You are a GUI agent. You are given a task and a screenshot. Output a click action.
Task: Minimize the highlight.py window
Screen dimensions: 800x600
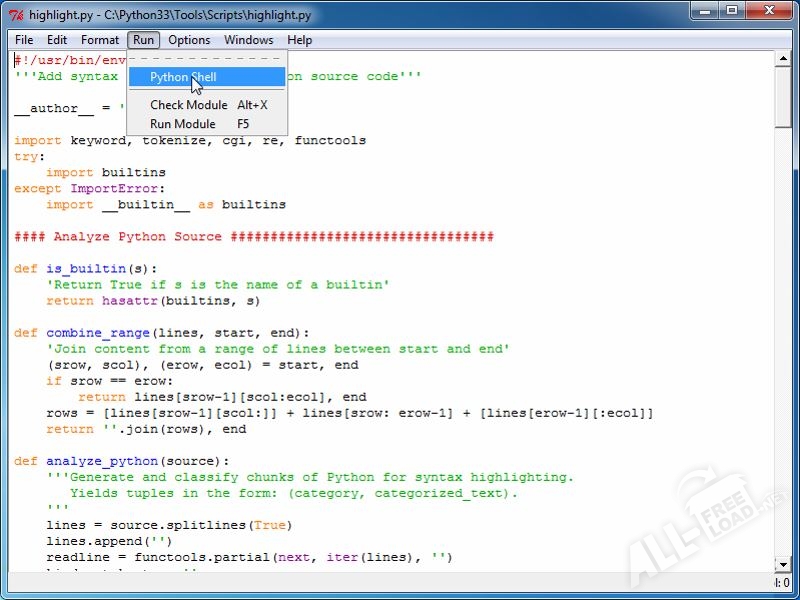[705, 12]
